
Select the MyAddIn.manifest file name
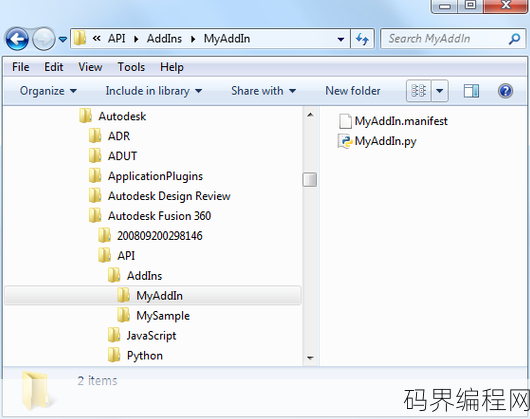pyautogui.click(x=401, y=121)
